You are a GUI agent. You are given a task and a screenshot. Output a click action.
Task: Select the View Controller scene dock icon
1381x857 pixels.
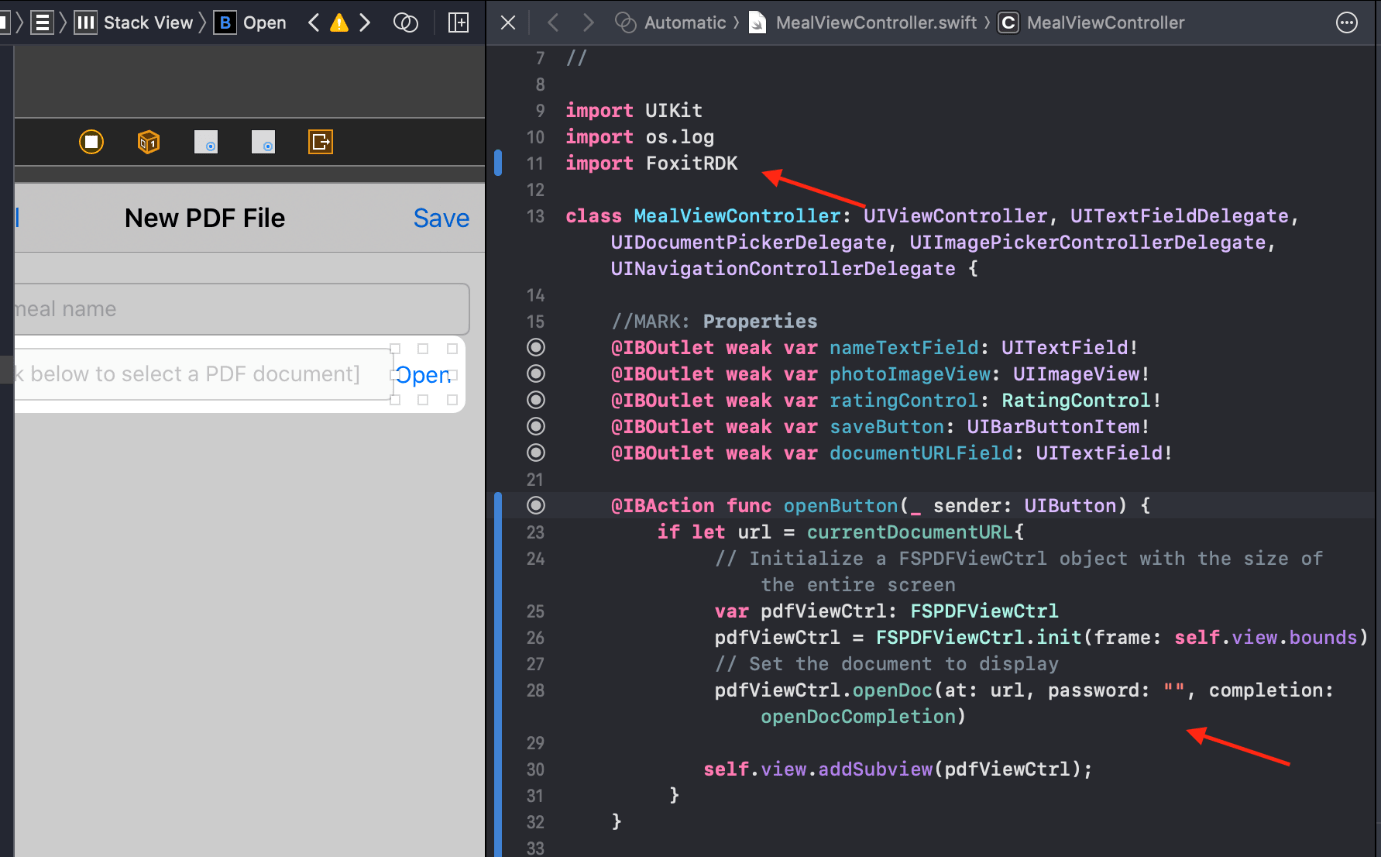point(91,142)
